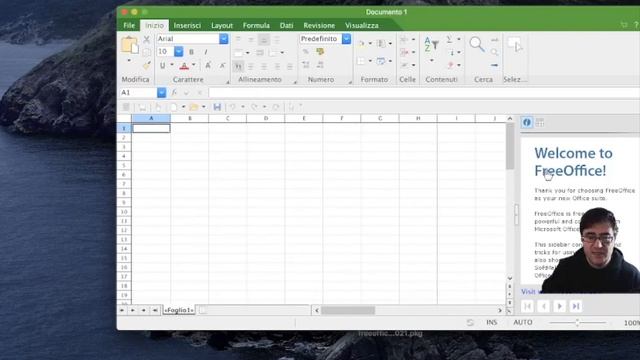Click the font size field showing 10
Image resolution: width=640 pixels, height=360 pixels.
click(165, 52)
